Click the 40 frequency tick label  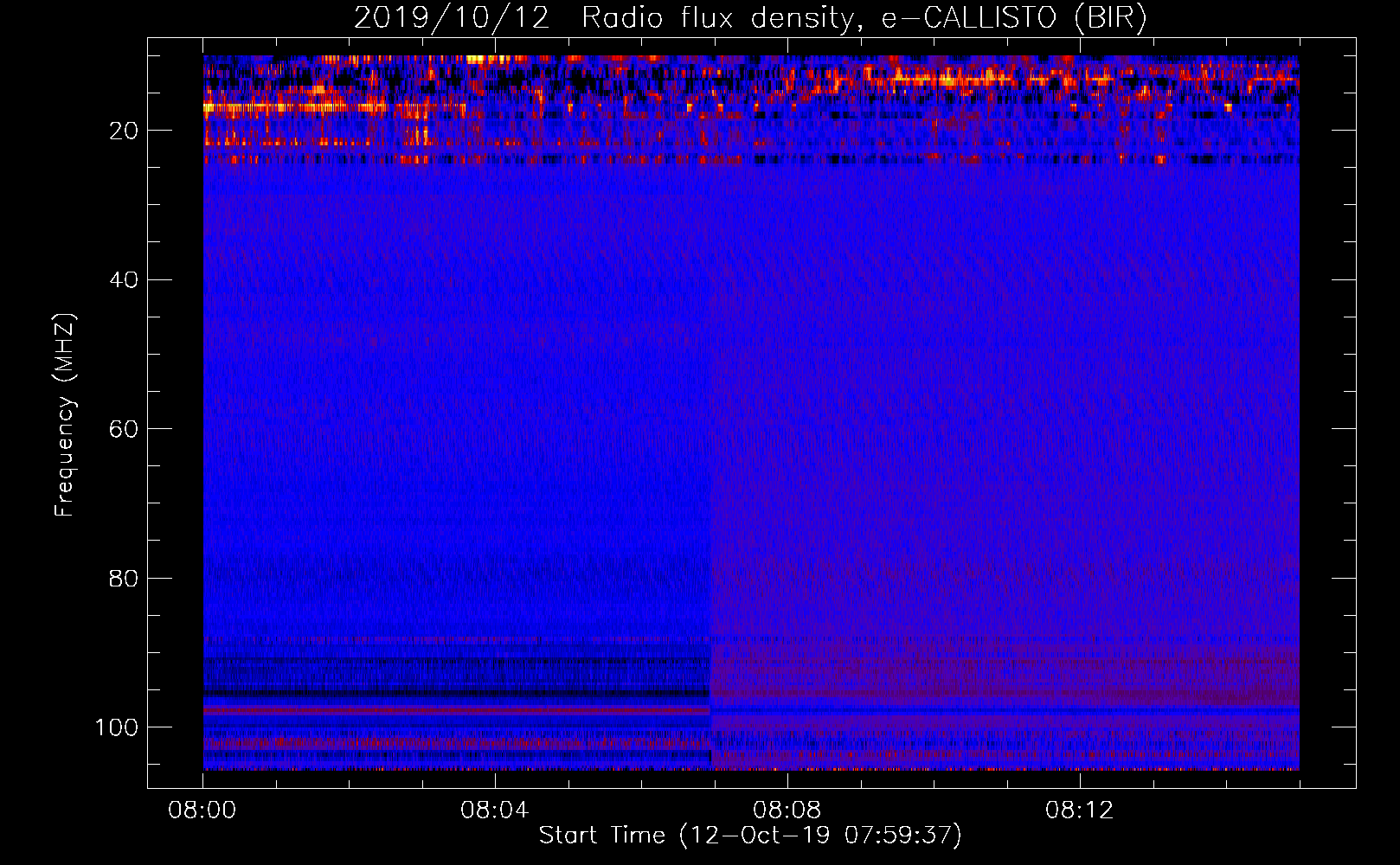tap(125, 280)
